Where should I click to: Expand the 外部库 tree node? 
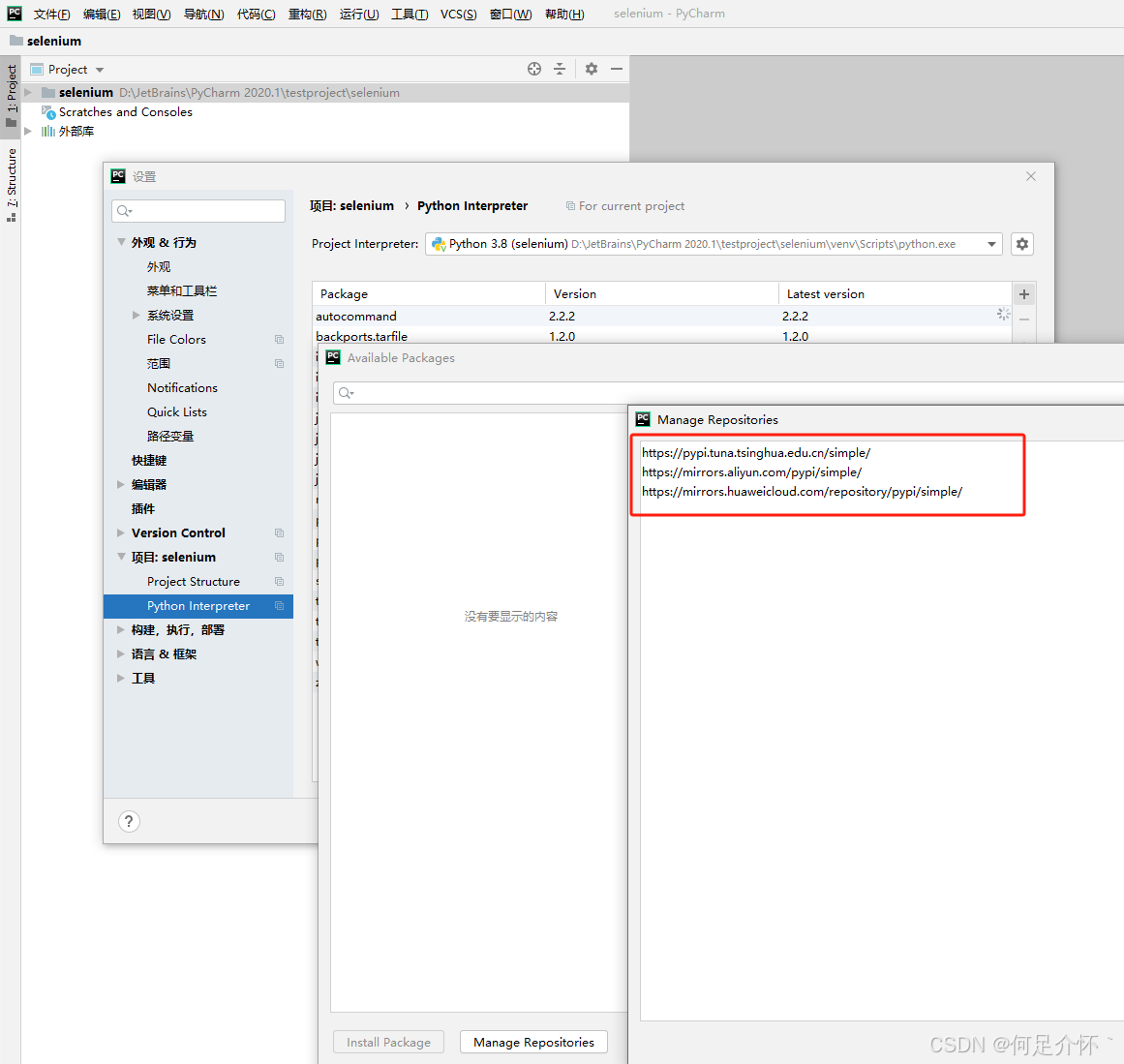[28, 132]
